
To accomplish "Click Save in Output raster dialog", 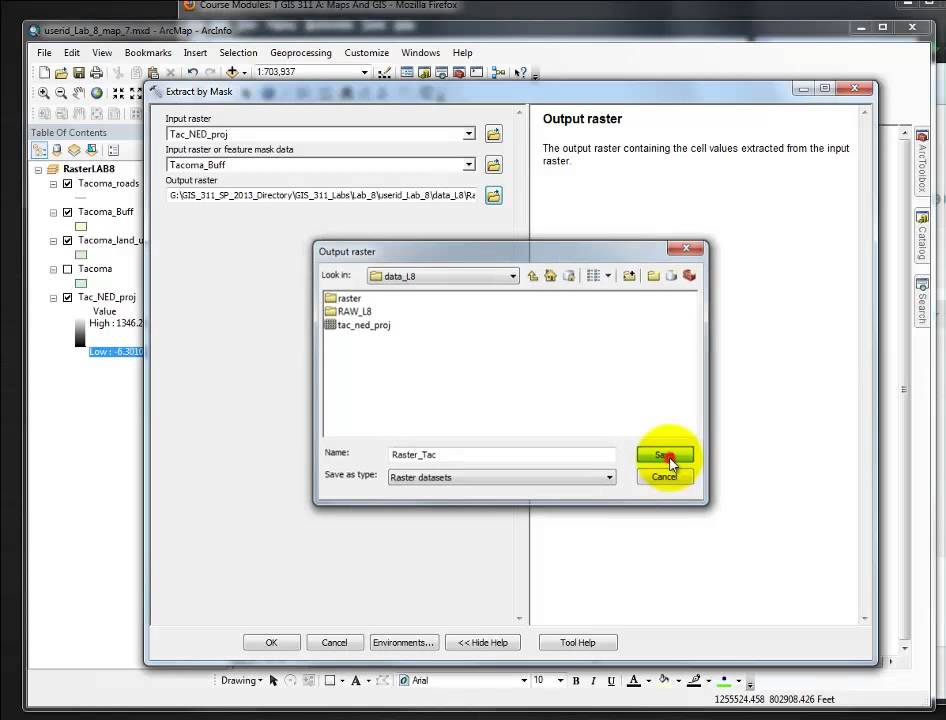I will pos(665,454).
